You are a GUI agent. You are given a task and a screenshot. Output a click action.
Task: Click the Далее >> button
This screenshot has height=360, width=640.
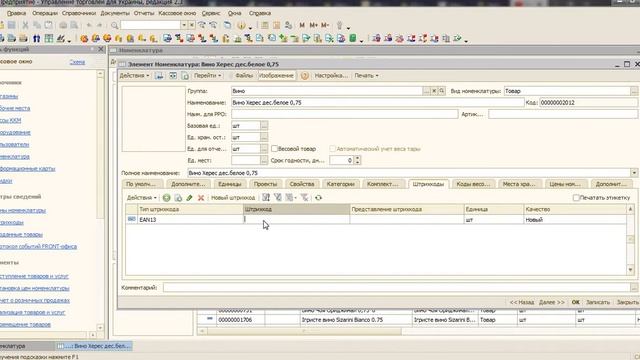tap(551, 302)
